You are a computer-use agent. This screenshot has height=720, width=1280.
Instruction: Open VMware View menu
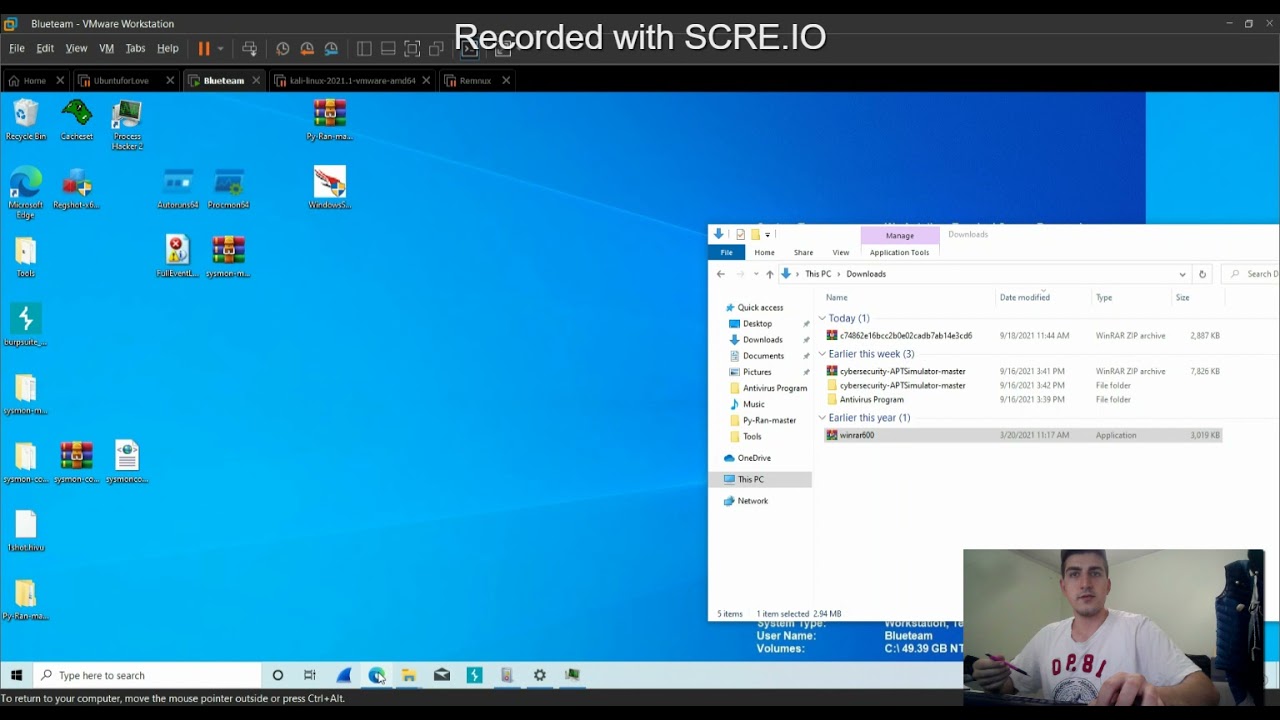click(x=76, y=48)
